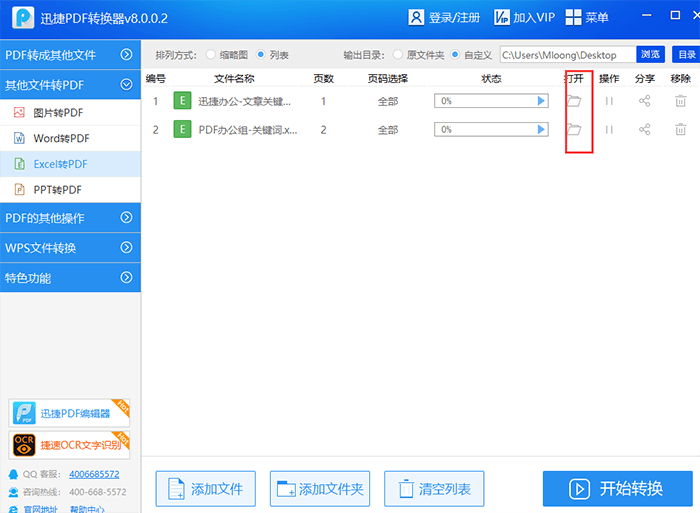
Task: Select 缩略图 thumbnail view radio
Action: [x=210, y=54]
